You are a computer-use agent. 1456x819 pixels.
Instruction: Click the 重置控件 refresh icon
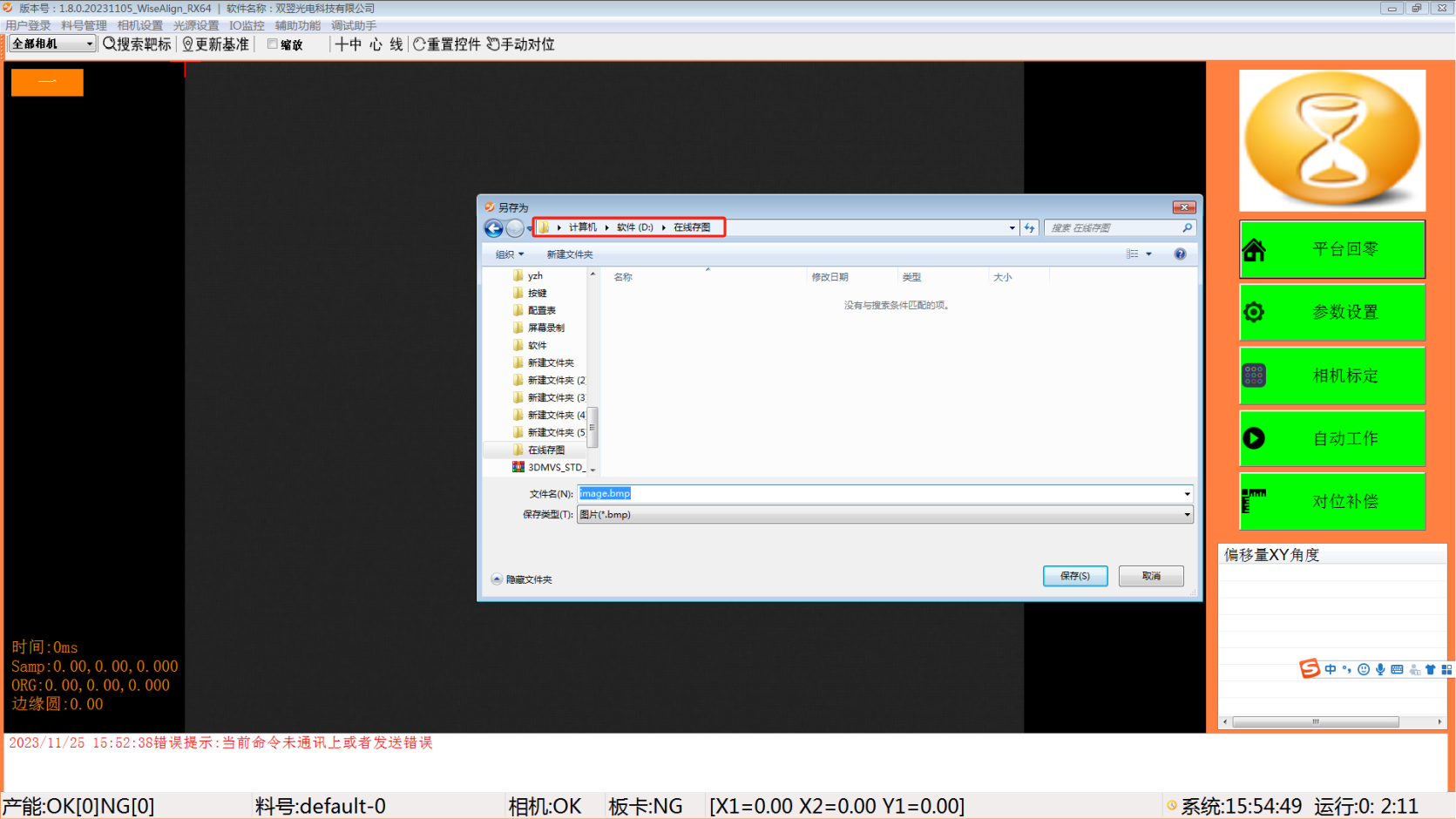[419, 44]
